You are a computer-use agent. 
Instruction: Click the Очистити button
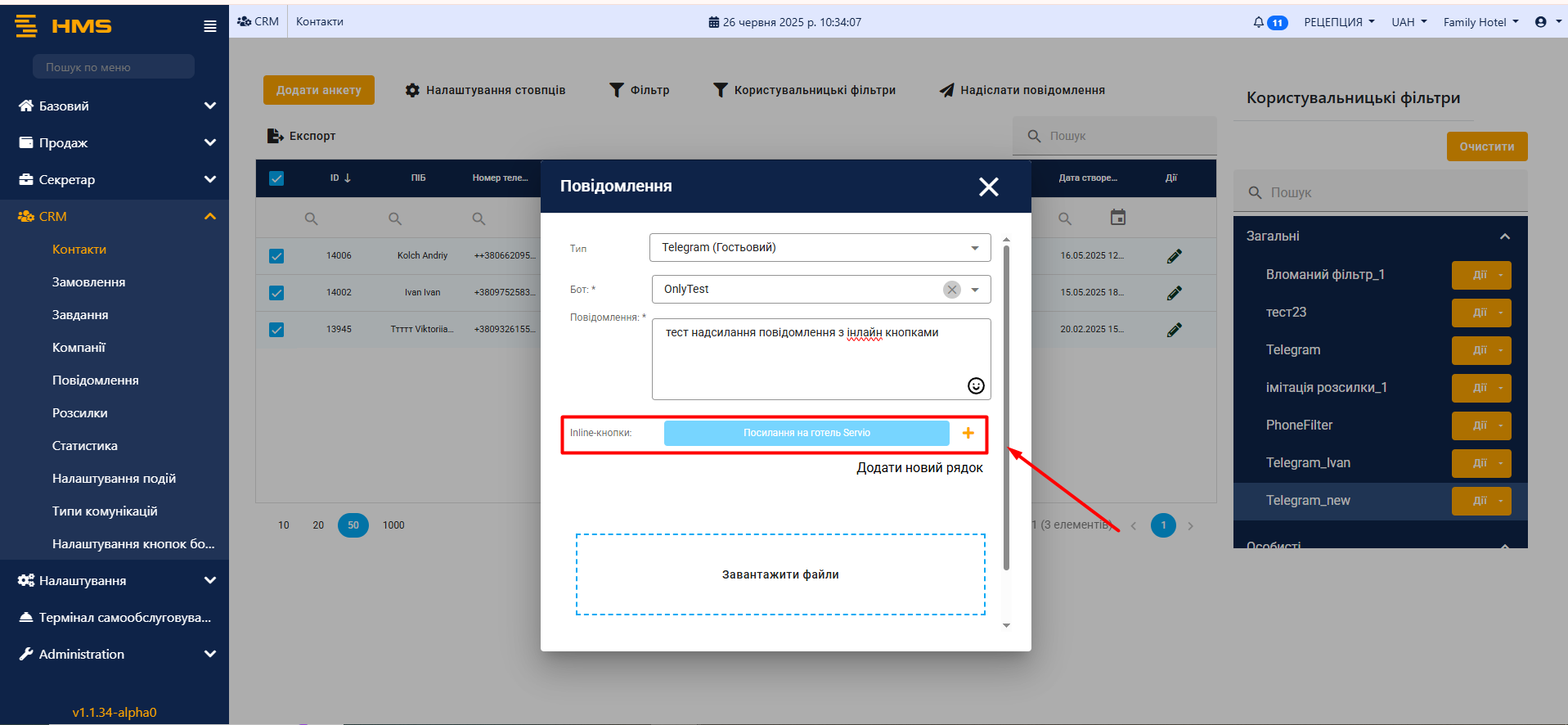pyautogui.click(x=1486, y=146)
